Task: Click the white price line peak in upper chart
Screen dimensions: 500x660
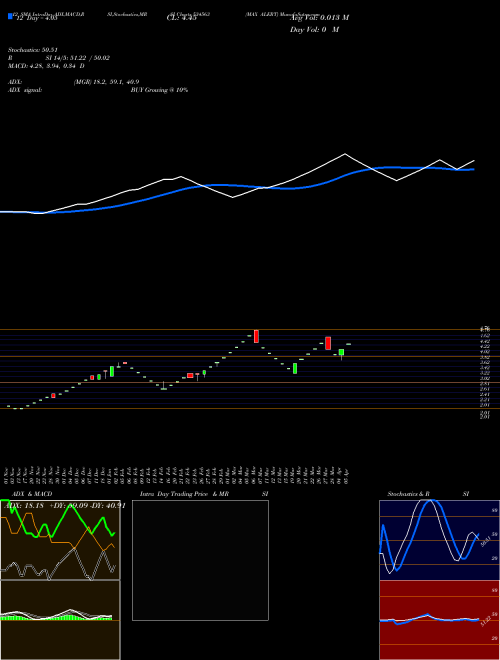Action: pos(345,154)
